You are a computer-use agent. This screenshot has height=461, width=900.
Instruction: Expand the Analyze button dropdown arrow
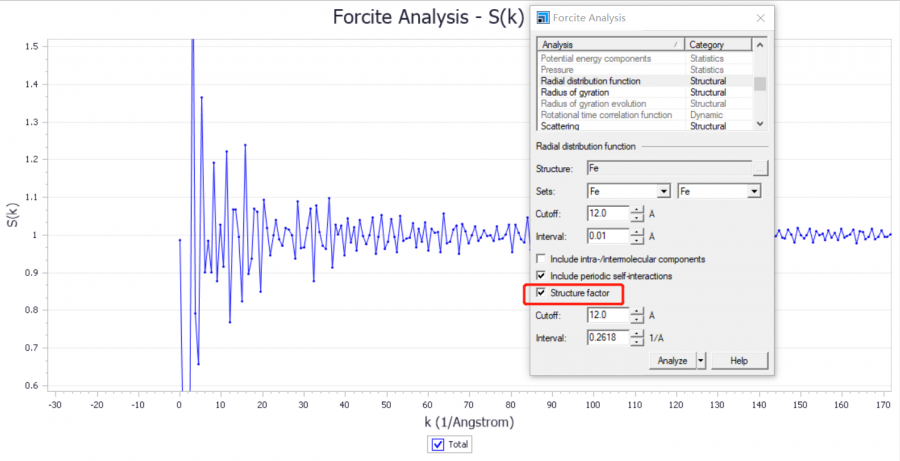coord(702,360)
